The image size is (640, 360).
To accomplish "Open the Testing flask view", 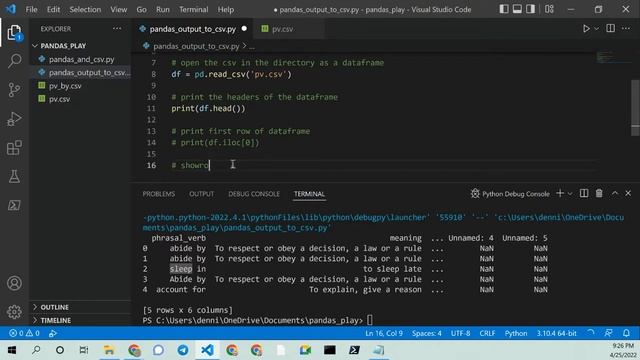I will [x=14, y=176].
